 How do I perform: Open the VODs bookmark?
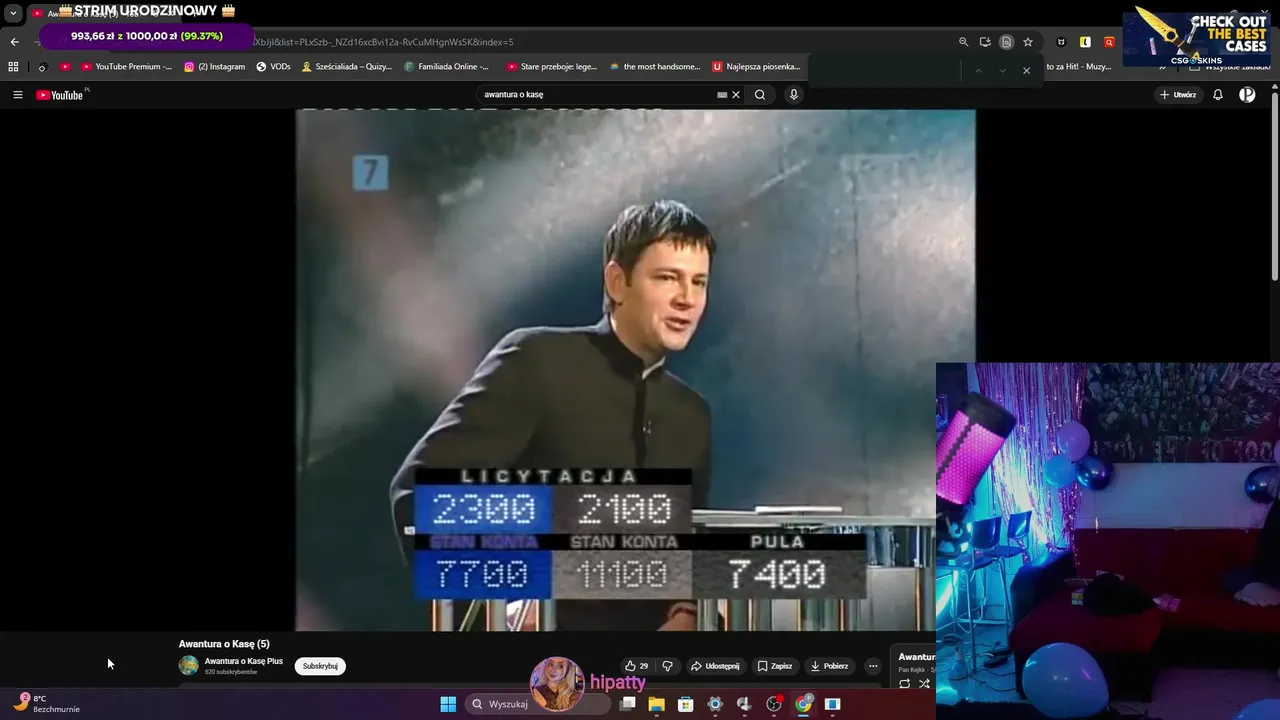point(274,67)
